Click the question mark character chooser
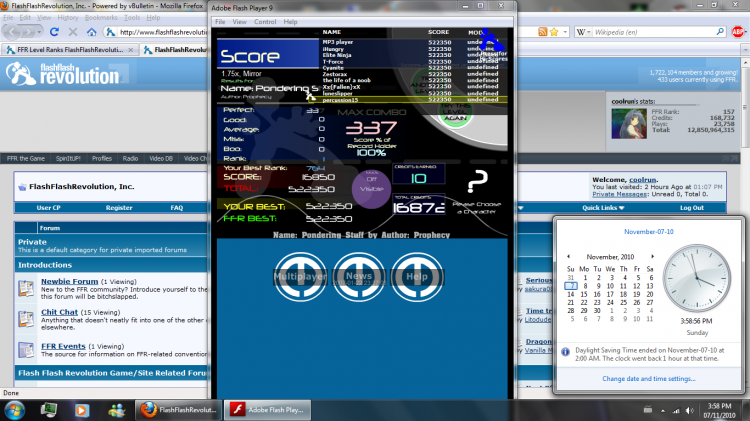This screenshot has width=750, height=421. (477, 181)
